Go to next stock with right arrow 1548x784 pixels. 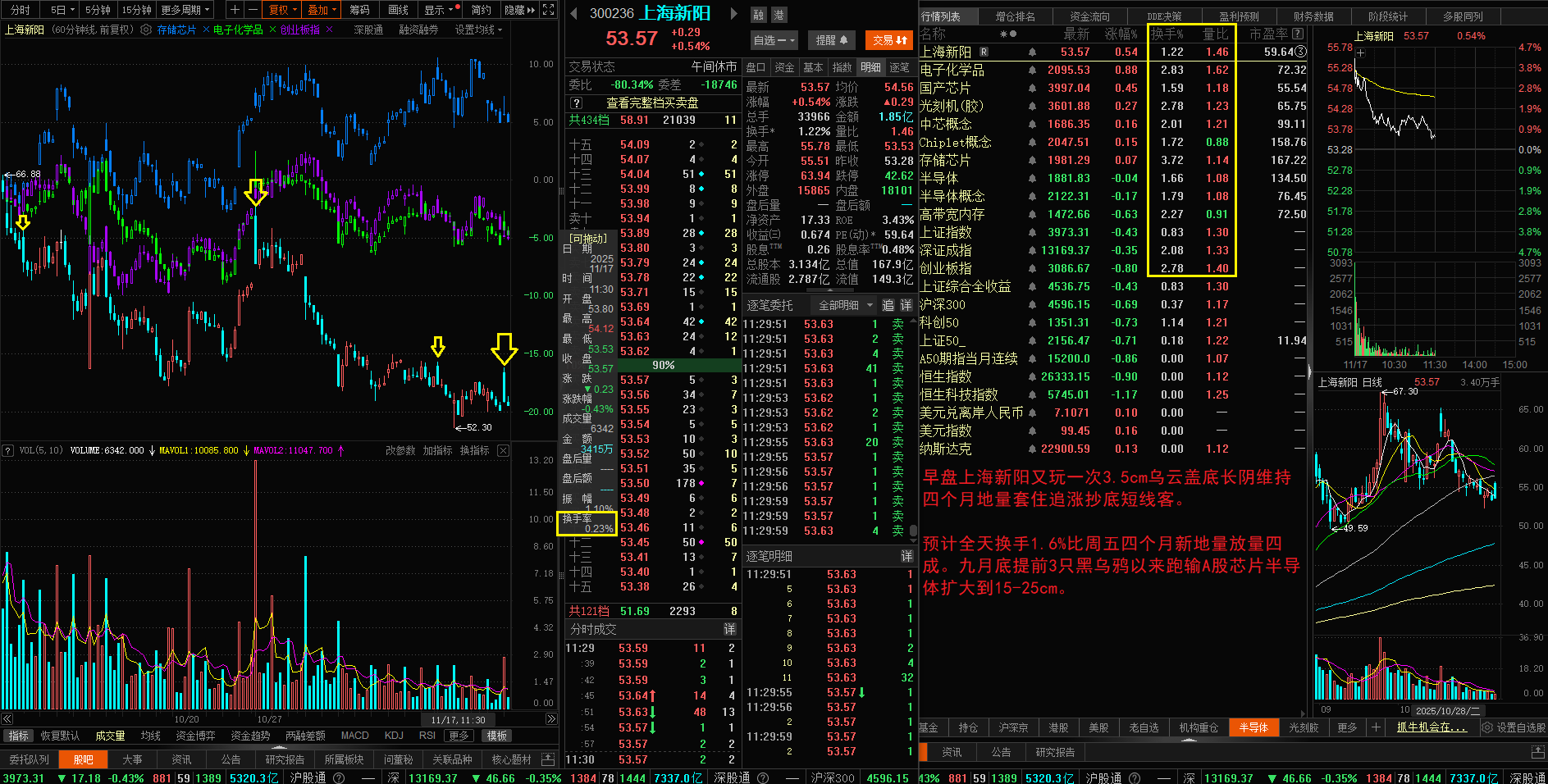tap(734, 13)
